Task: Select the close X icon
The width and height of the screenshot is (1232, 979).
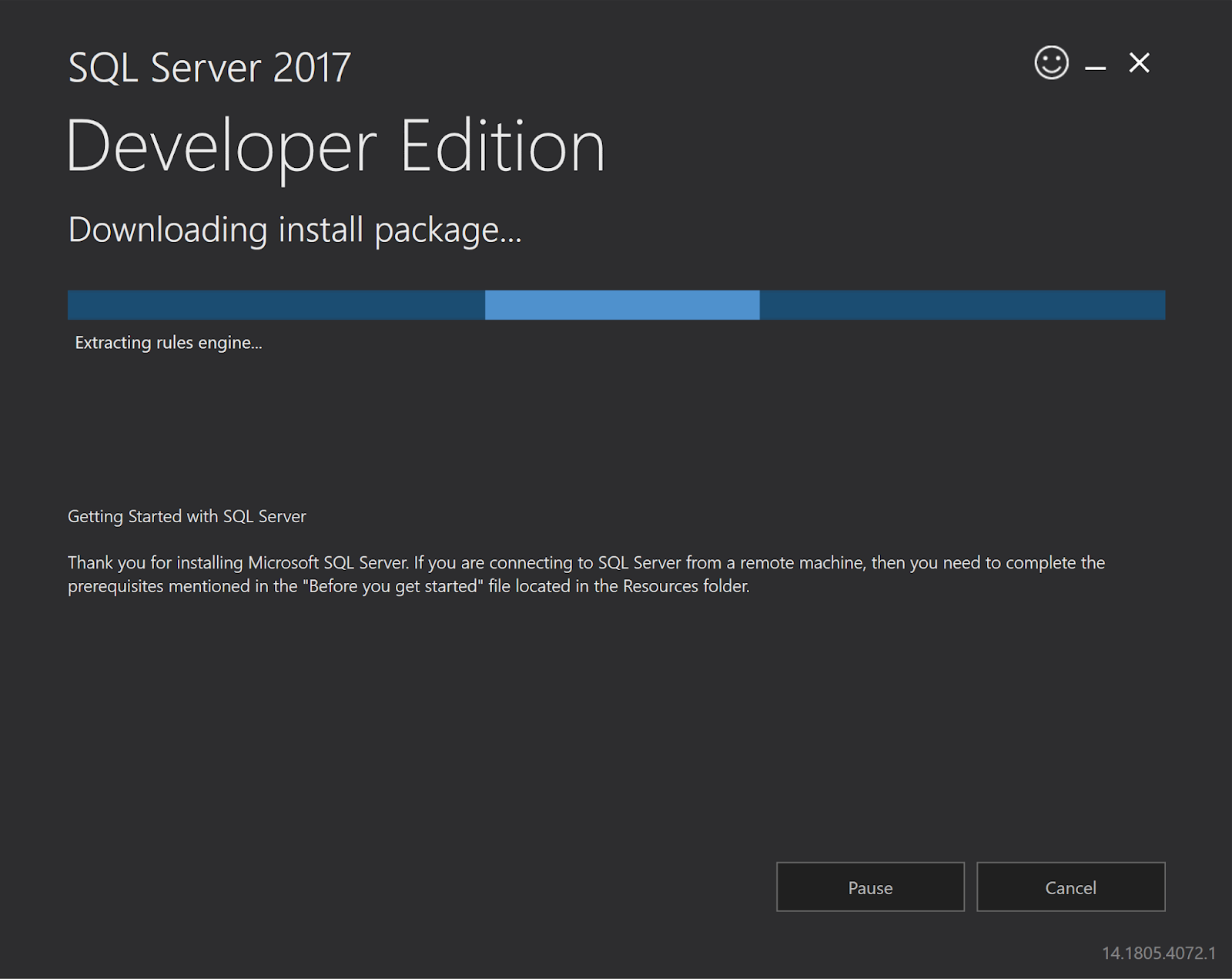Action: point(1140,65)
